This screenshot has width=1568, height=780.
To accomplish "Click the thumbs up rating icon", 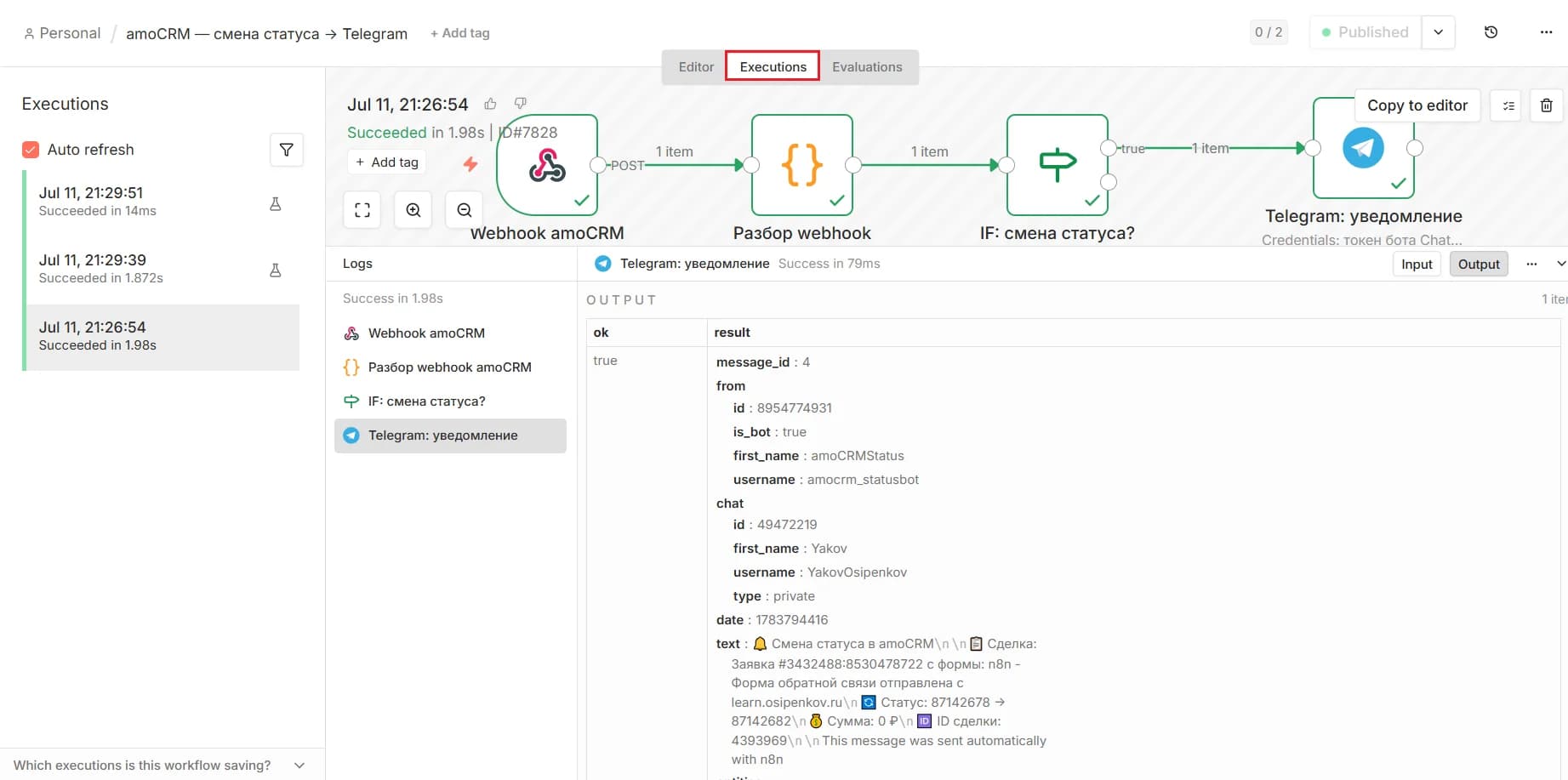I will click(x=491, y=104).
